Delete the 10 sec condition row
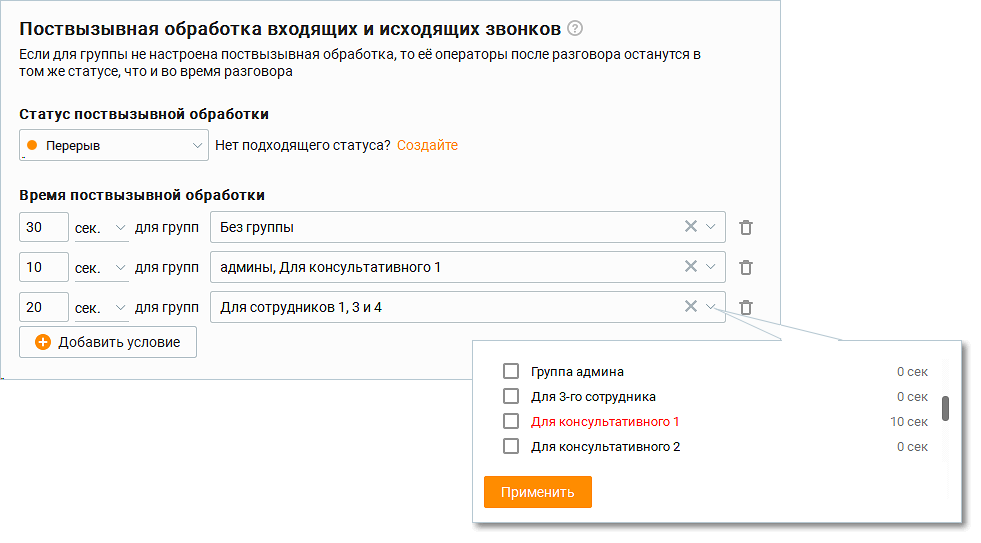Image resolution: width=981 pixels, height=543 pixels. coord(746,267)
